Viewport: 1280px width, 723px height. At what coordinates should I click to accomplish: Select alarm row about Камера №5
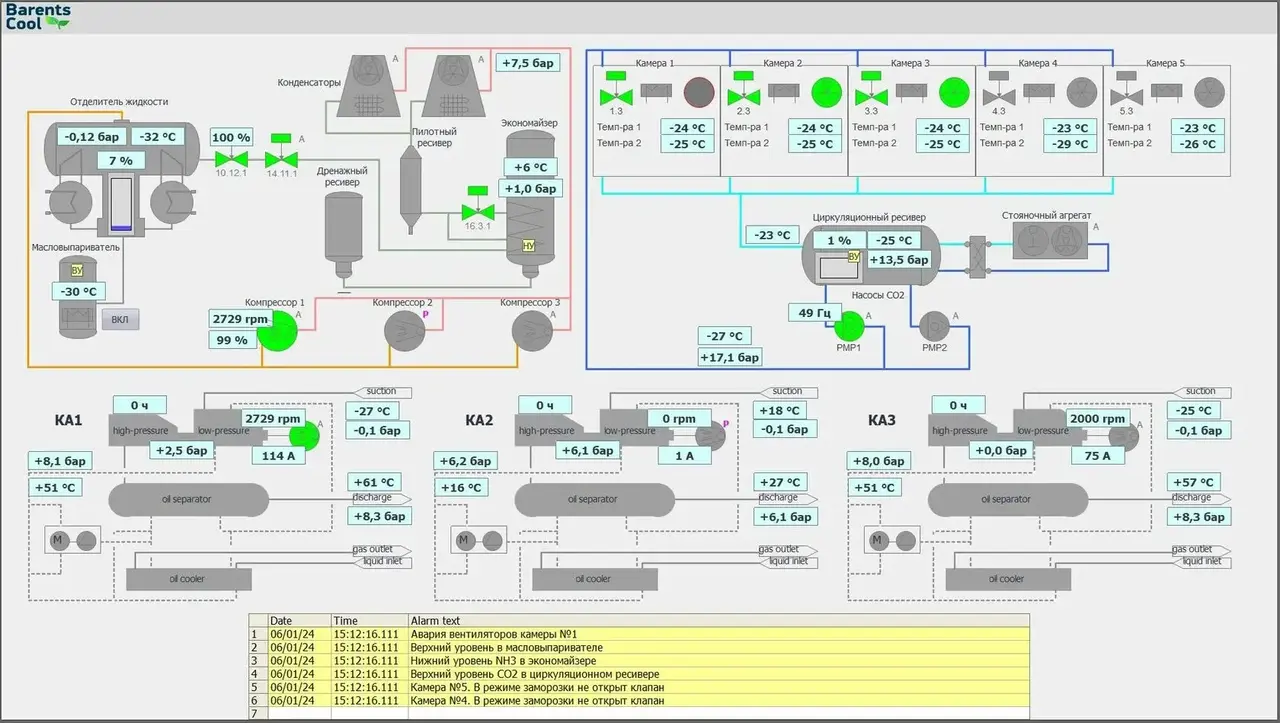coord(638,687)
